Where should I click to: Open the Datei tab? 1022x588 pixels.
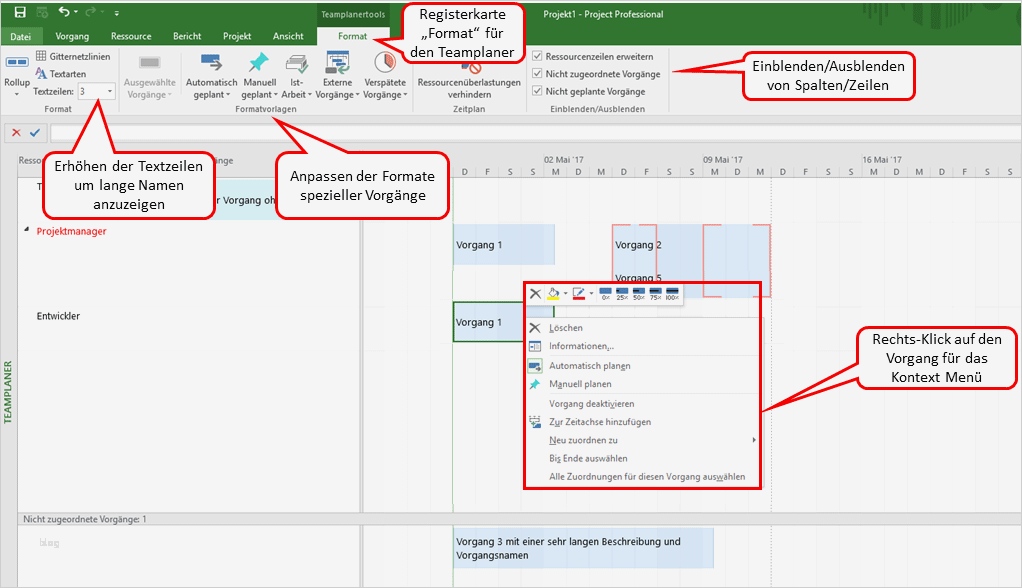coord(20,37)
